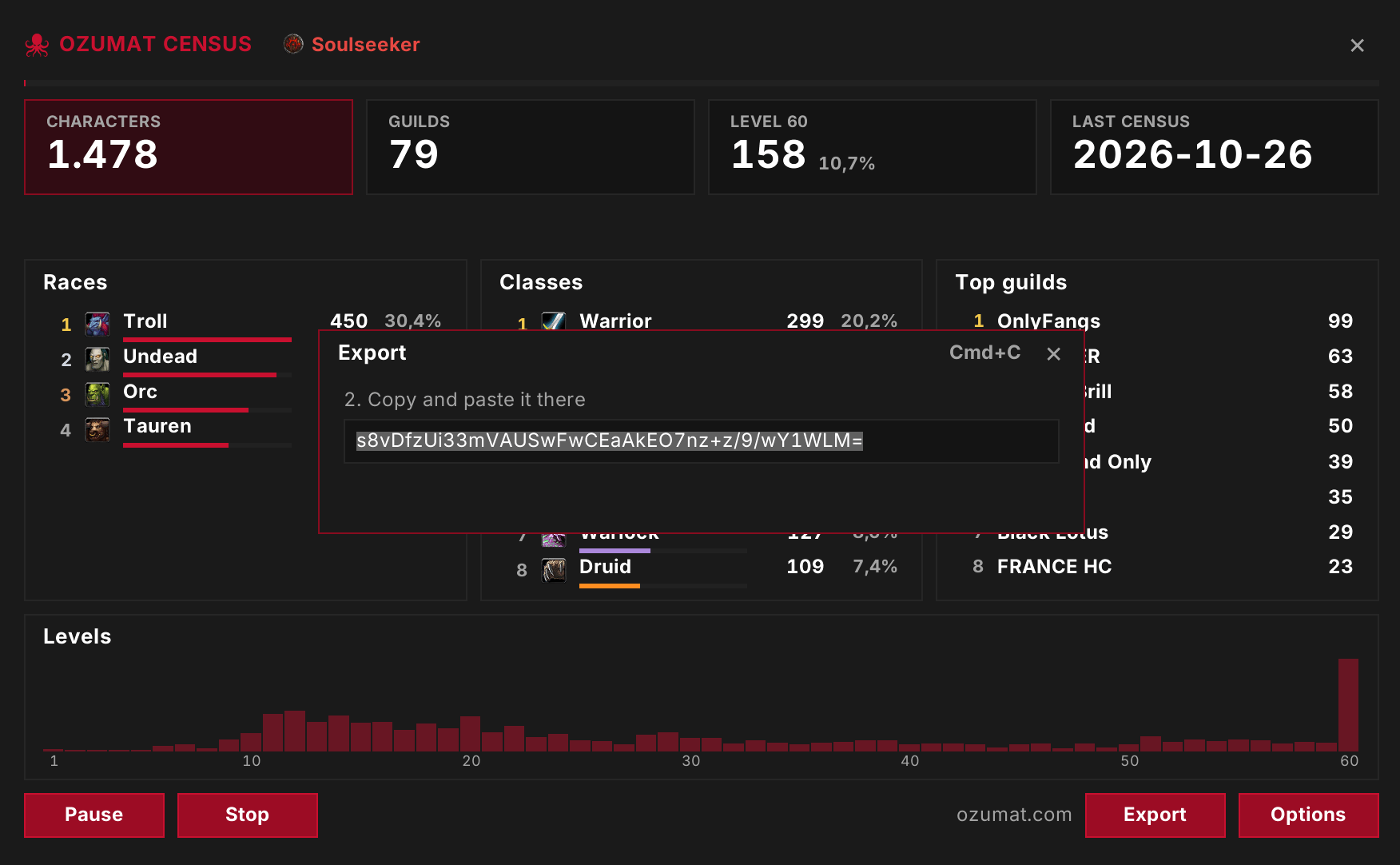Click the Undead race icon

click(97, 360)
